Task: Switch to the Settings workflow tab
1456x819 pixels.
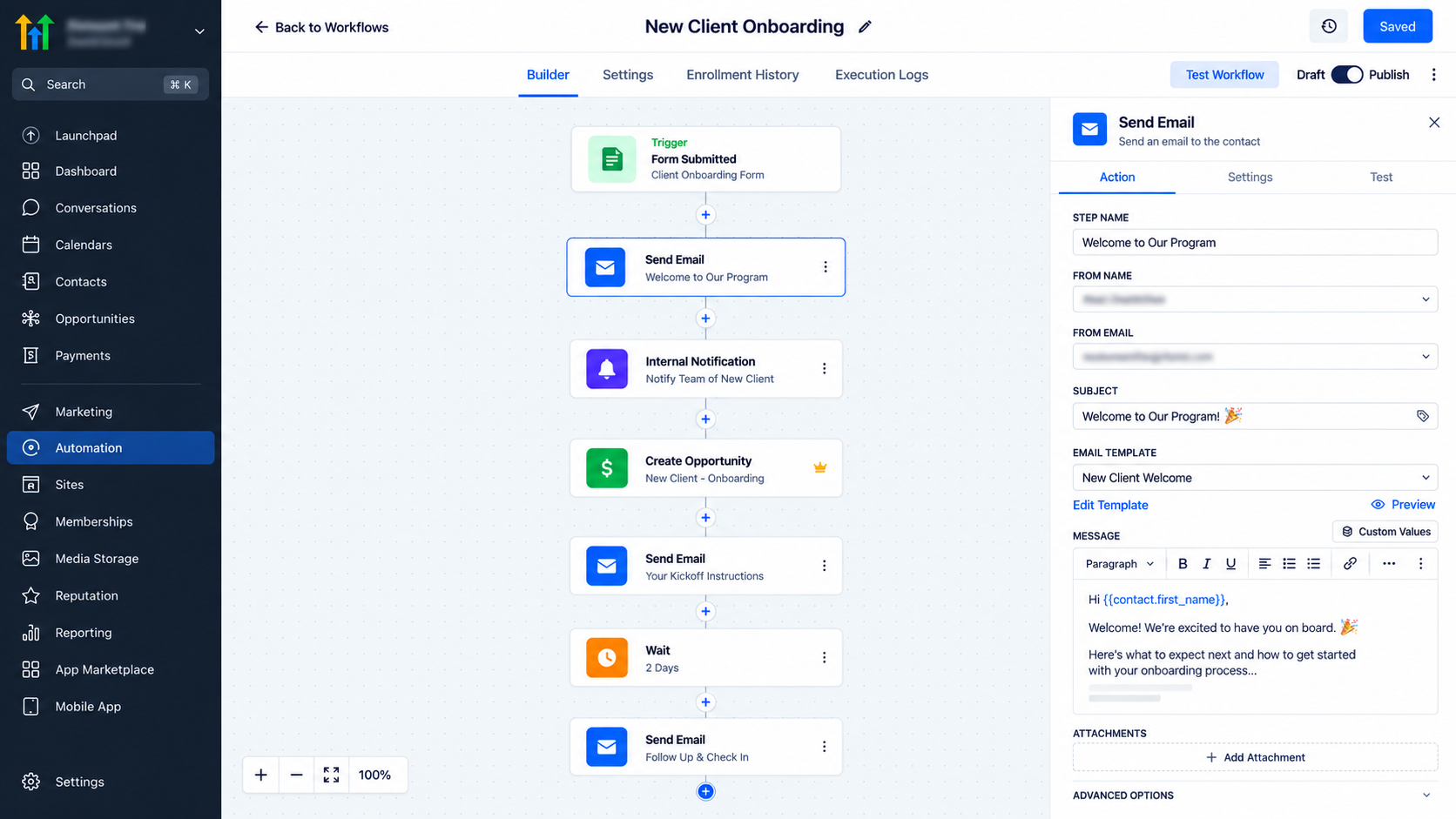Action: click(628, 75)
